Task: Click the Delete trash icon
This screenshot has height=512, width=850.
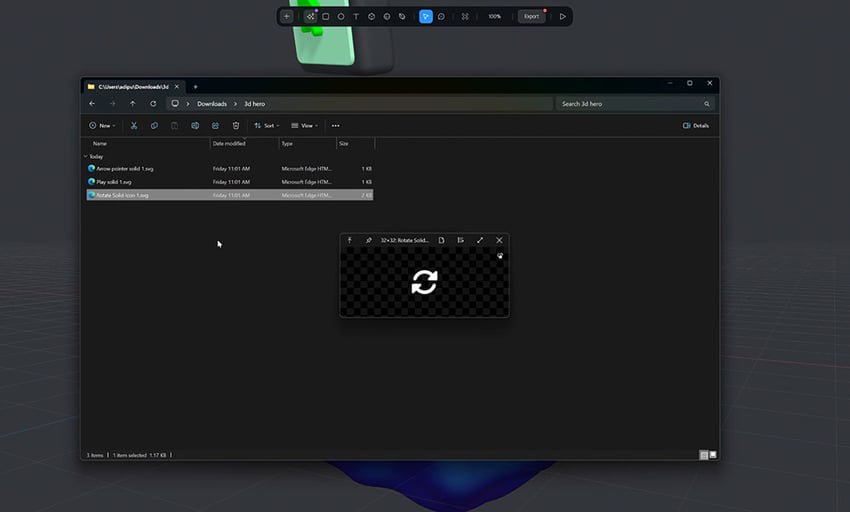Action: coord(236,125)
